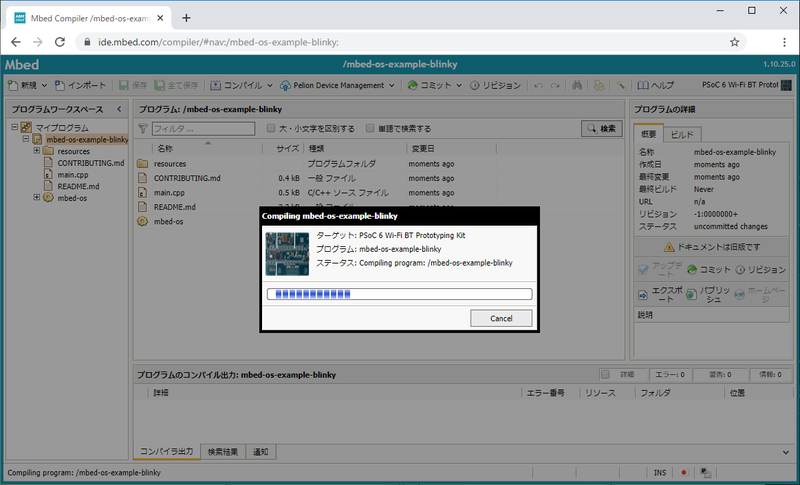Screen dimensions: 800x485
Task: Sort by サイズ column header
Action: click(x=283, y=148)
